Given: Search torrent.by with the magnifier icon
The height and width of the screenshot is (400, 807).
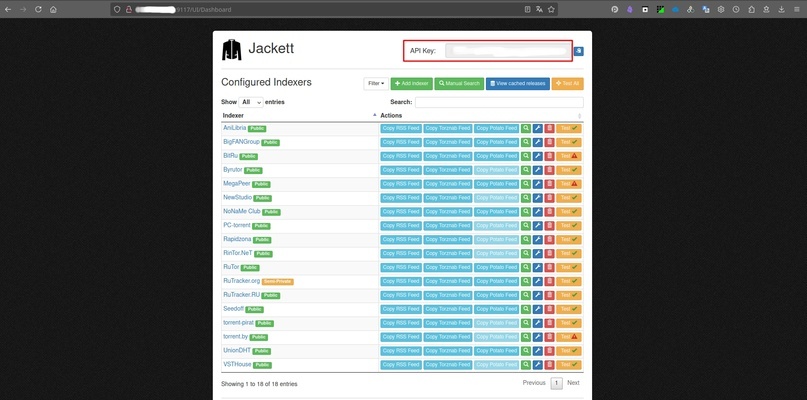Looking at the screenshot, I should (525, 337).
